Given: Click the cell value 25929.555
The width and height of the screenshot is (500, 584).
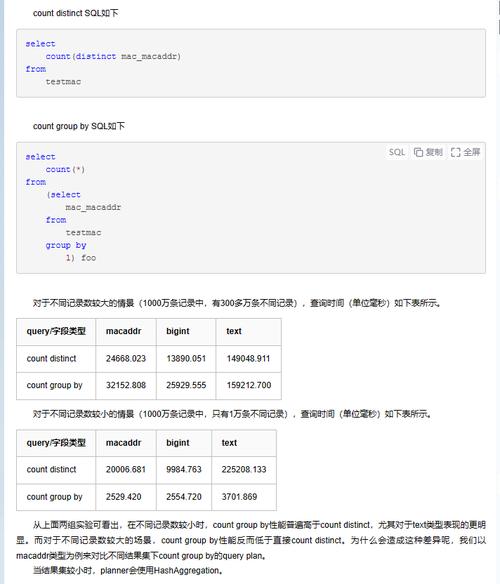Looking at the screenshot, I should [186, 385].
